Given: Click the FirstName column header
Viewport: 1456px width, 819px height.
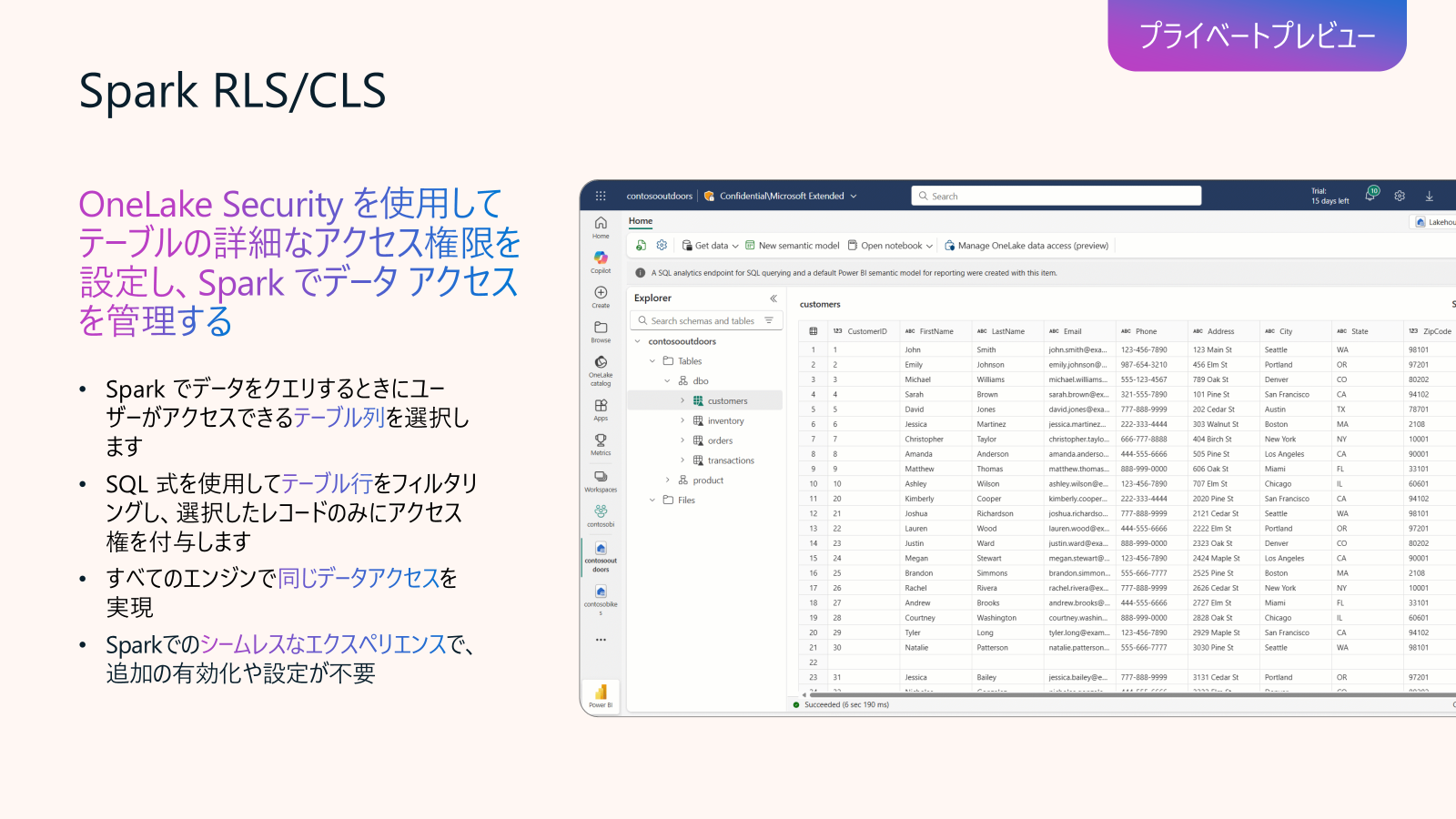Looking at the screenshot, I should click(935, 331).
